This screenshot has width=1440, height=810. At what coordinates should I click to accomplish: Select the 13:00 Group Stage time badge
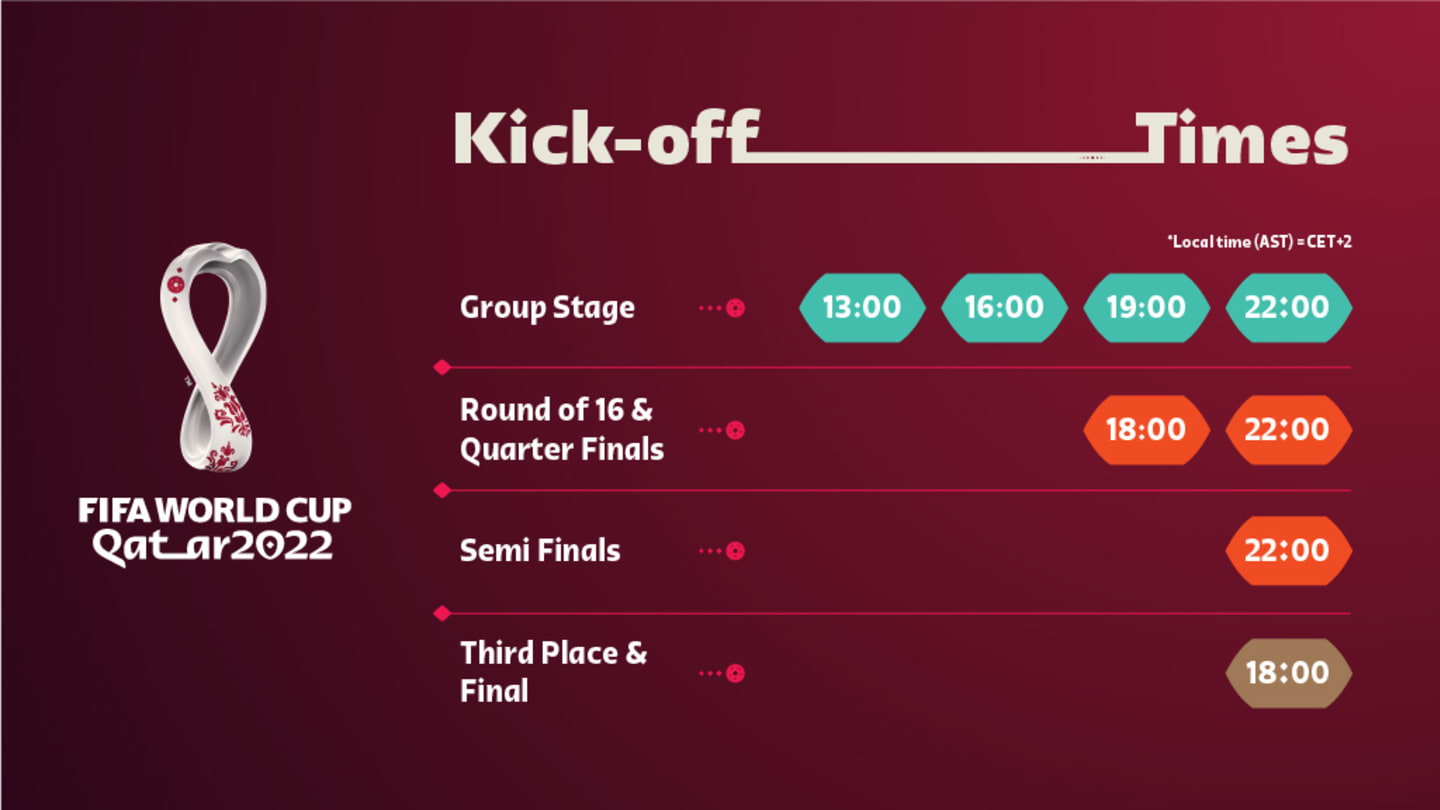point(862,307)
